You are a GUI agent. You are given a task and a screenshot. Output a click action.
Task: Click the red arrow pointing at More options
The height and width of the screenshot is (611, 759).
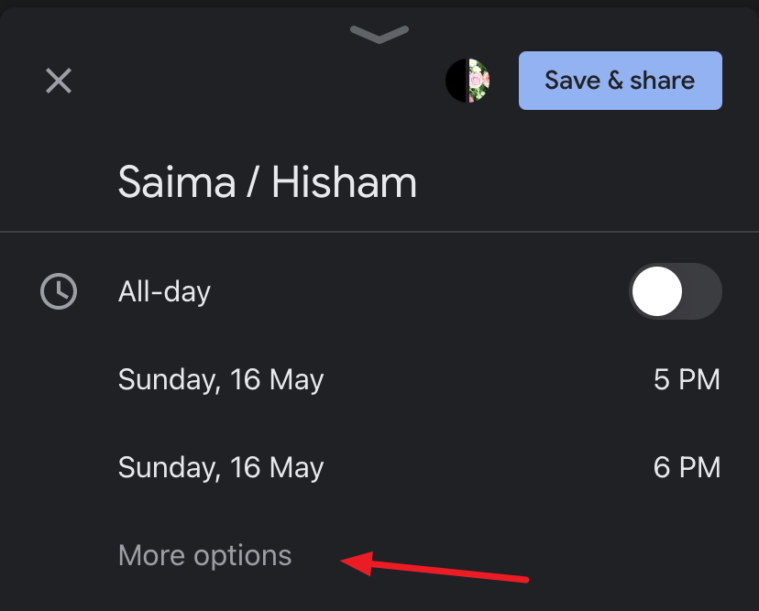tap(435, 566)
